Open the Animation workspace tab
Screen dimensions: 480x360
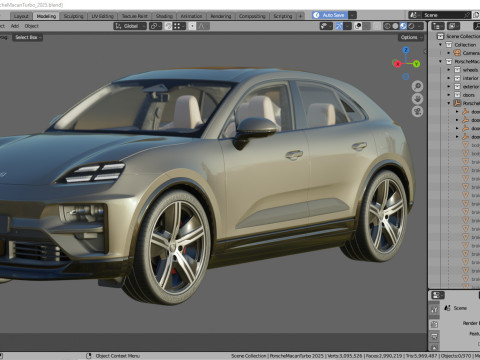191,16
